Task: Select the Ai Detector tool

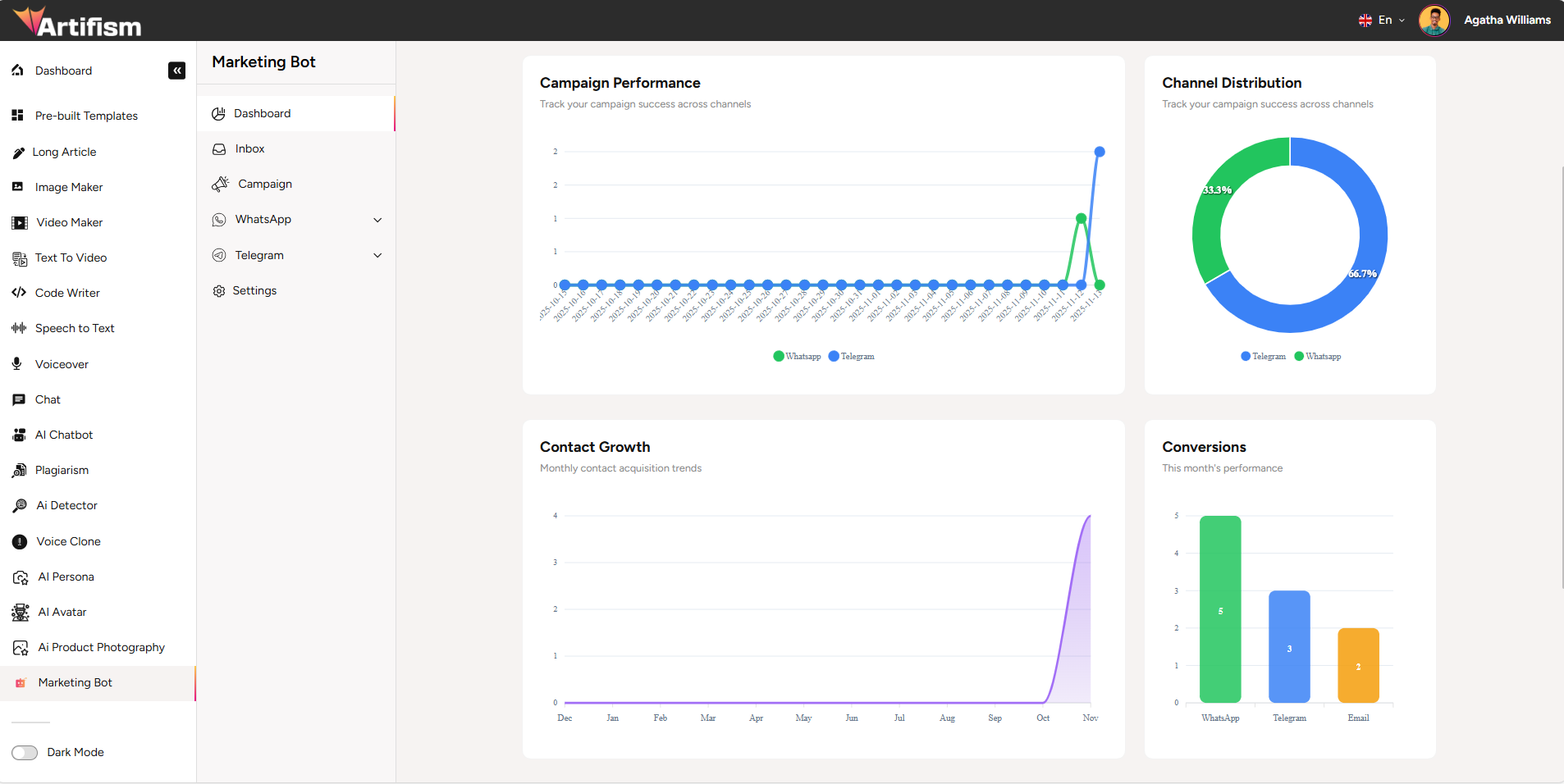Action: click(66, 505)
